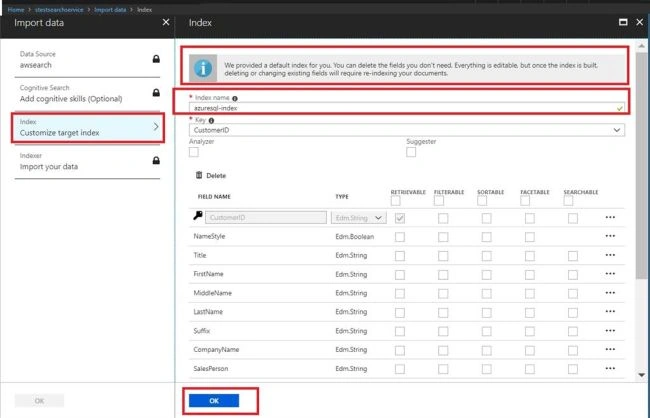Mark Title field as retrievable
Screen dimensions: 650x418
400,256
